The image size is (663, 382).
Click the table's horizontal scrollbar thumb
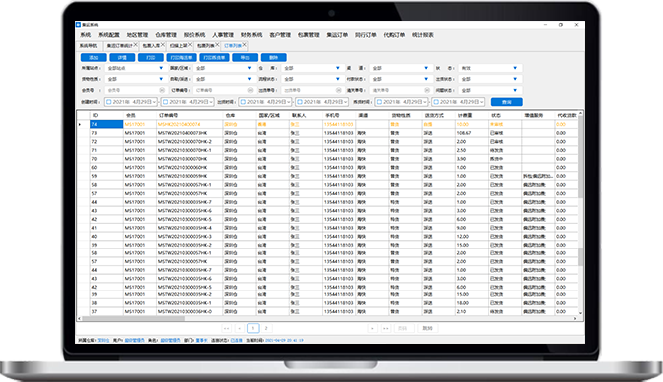134,319
